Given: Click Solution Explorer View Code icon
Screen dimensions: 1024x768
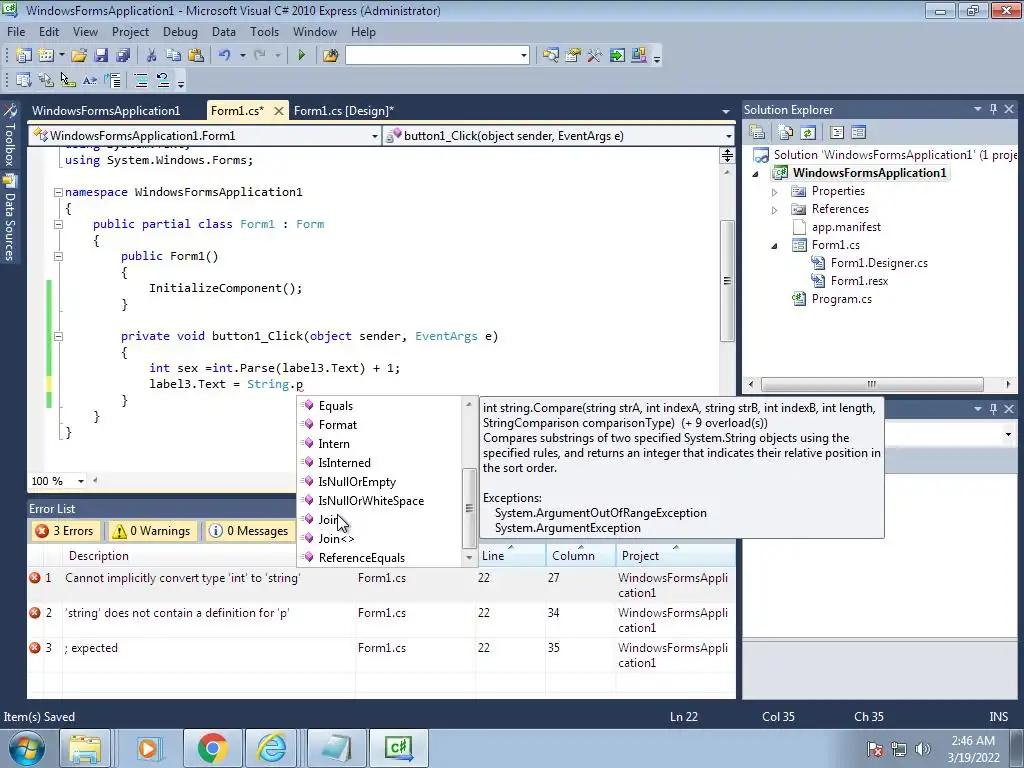Looking at the screenshot, I should tap(837, 133).
